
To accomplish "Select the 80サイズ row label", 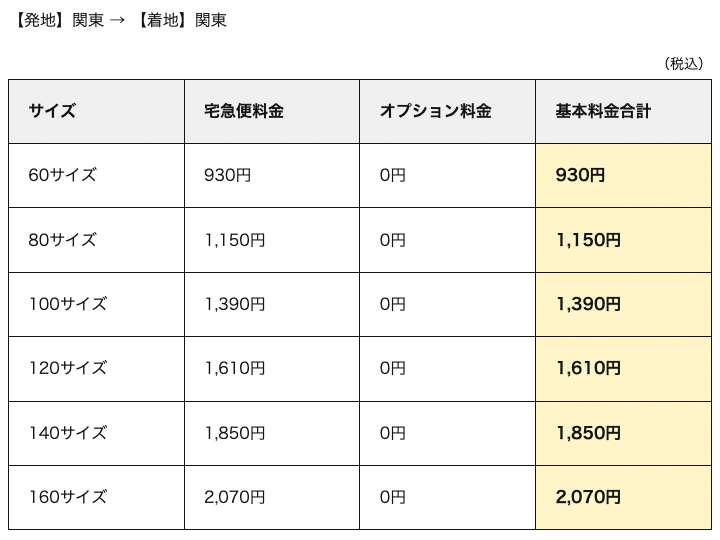I will coord(63,240).
